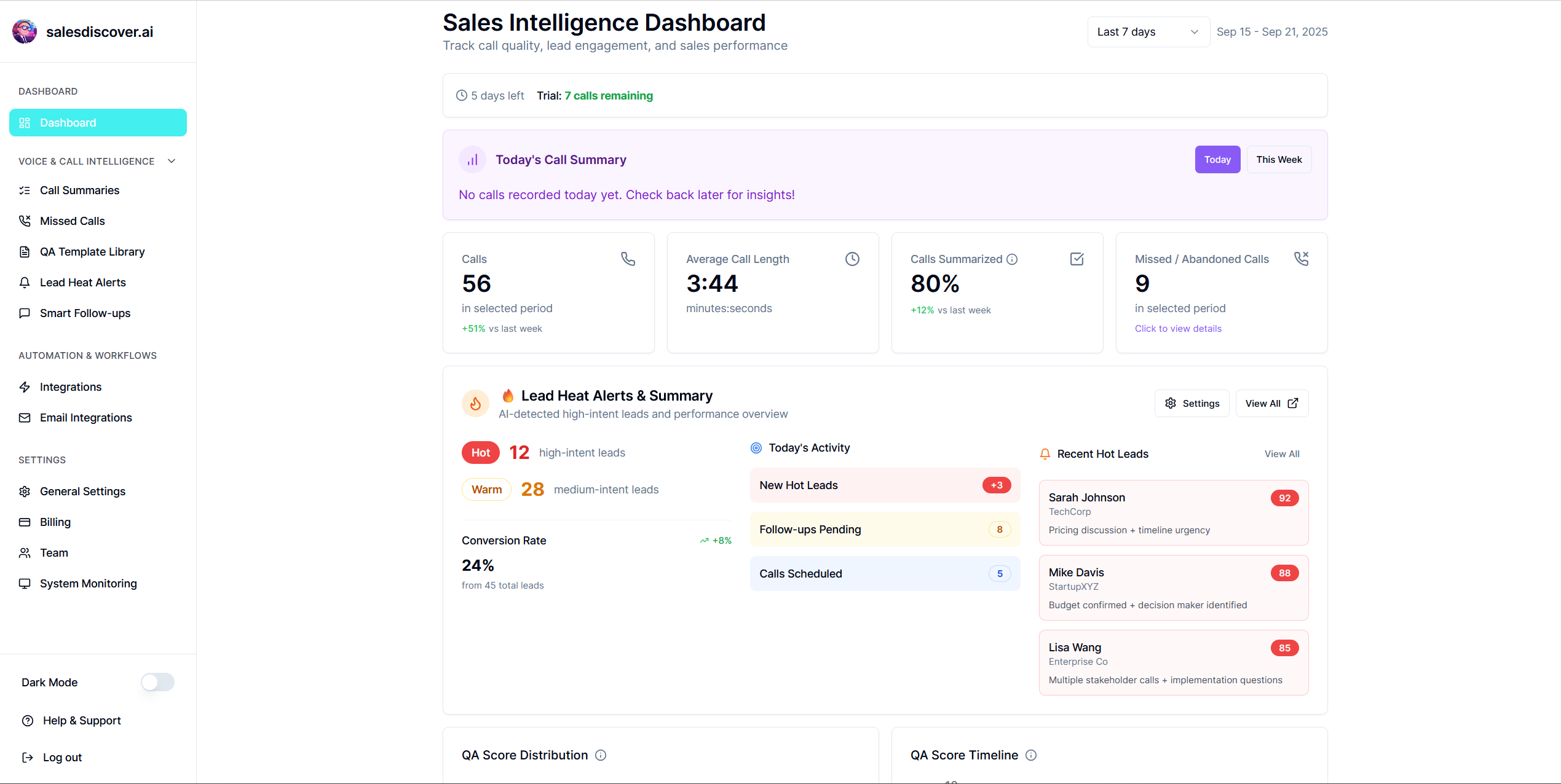Click the bar chart icon in Today's Call Summary
The image size is (1561, 784).
[472, 160]
